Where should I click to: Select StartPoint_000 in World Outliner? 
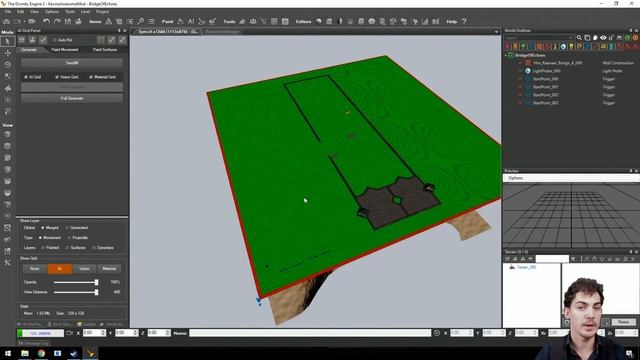(545, 79)
